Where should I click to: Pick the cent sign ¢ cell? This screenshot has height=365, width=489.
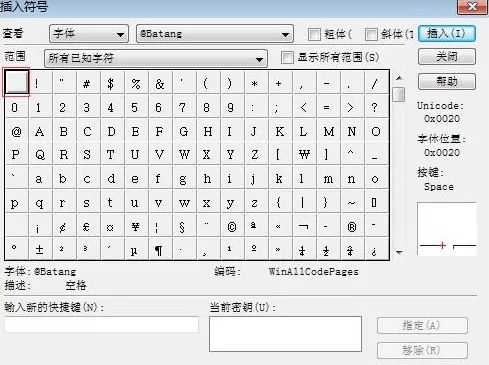64,227
